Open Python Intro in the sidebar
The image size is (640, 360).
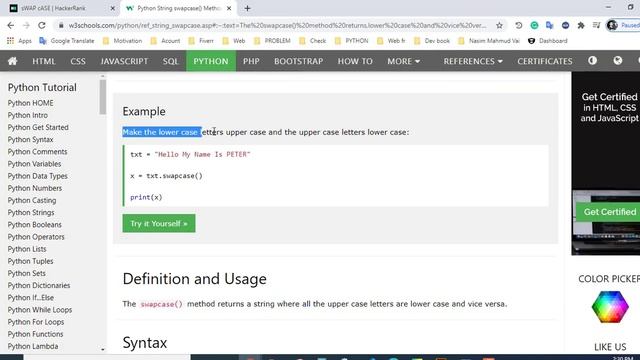tap(27, 115)
